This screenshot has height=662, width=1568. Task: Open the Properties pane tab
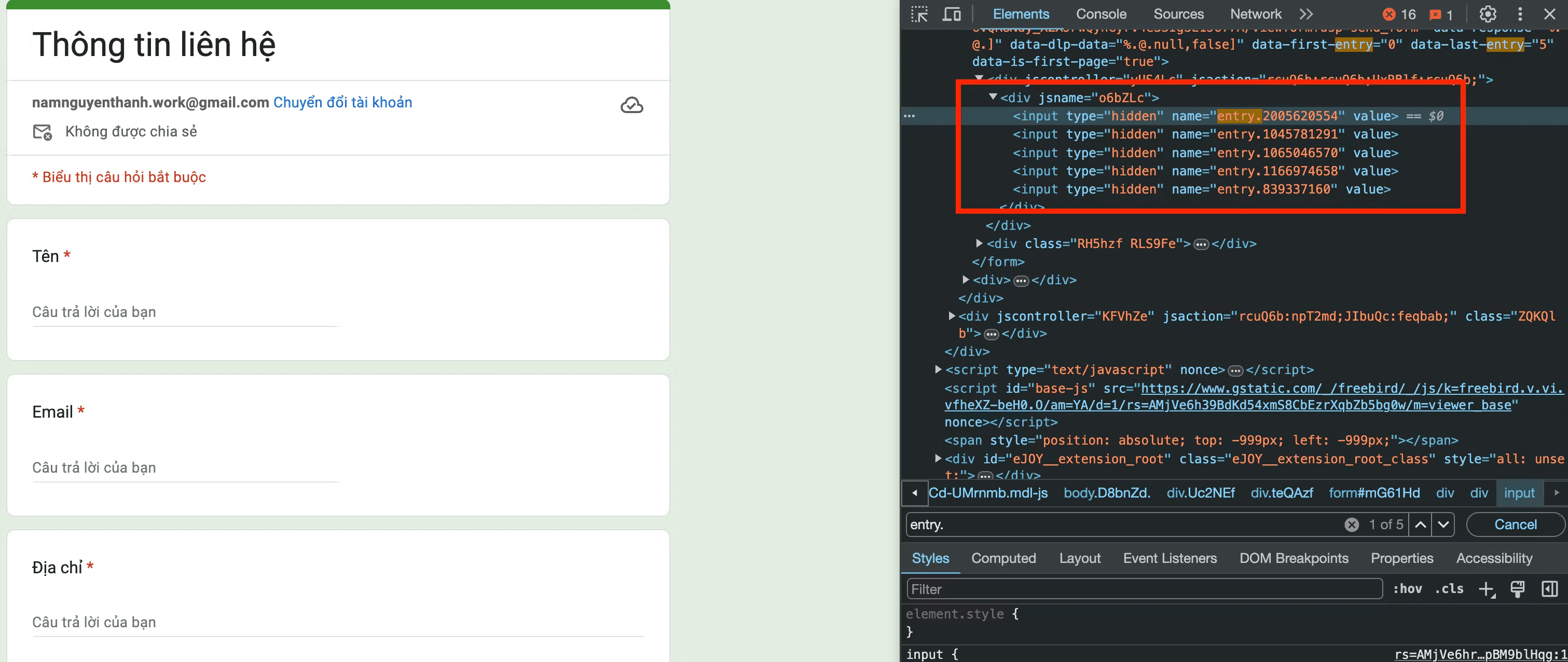1402,558
